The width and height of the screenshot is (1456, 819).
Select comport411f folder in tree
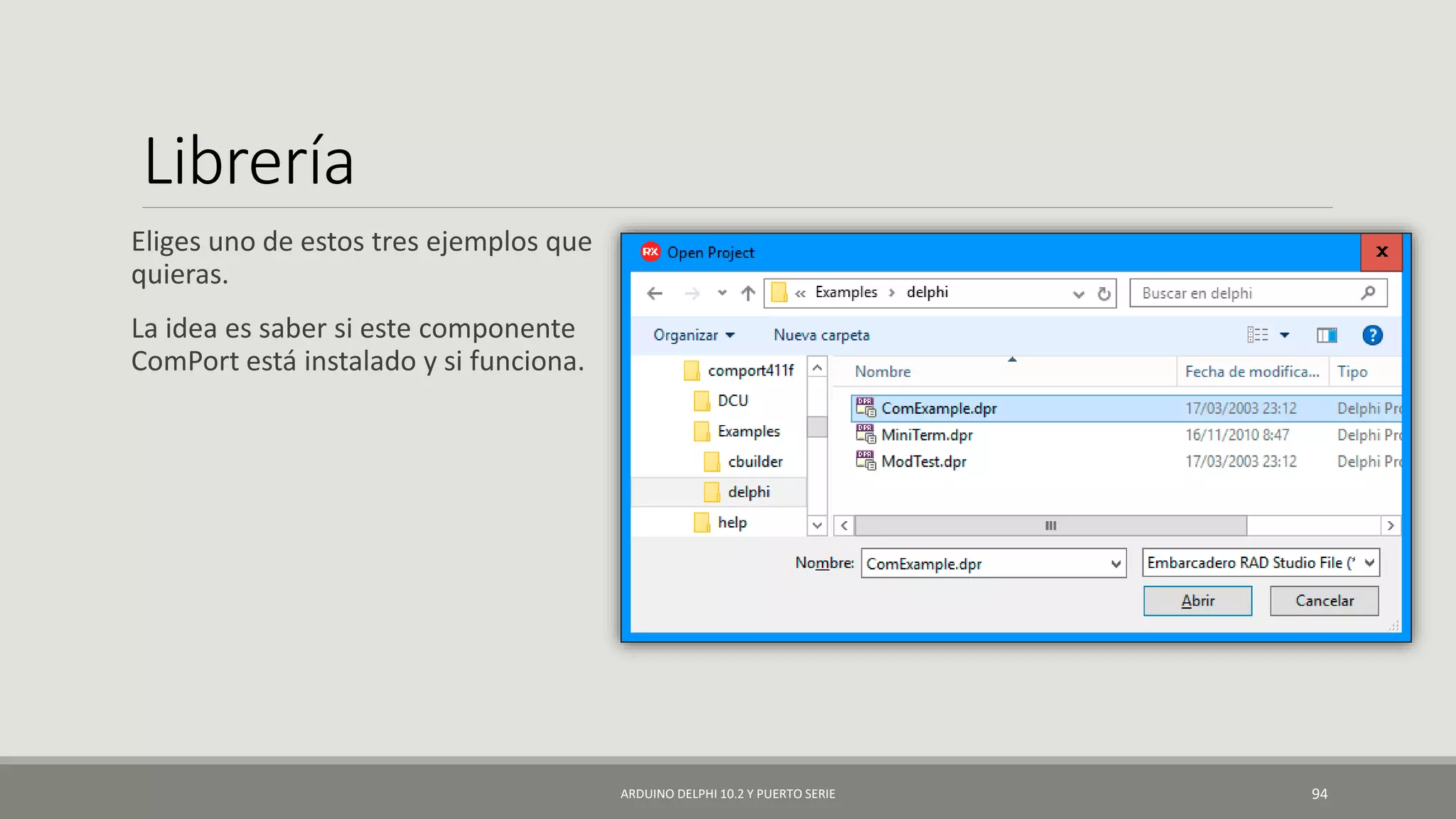(x=738, y=370)
